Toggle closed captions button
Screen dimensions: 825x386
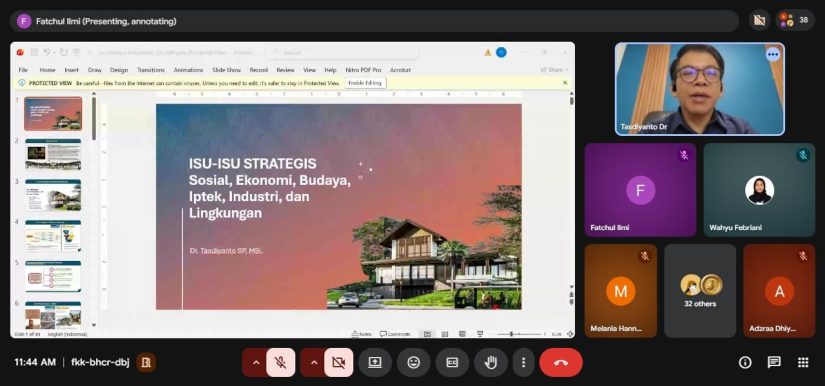(452, 362)
